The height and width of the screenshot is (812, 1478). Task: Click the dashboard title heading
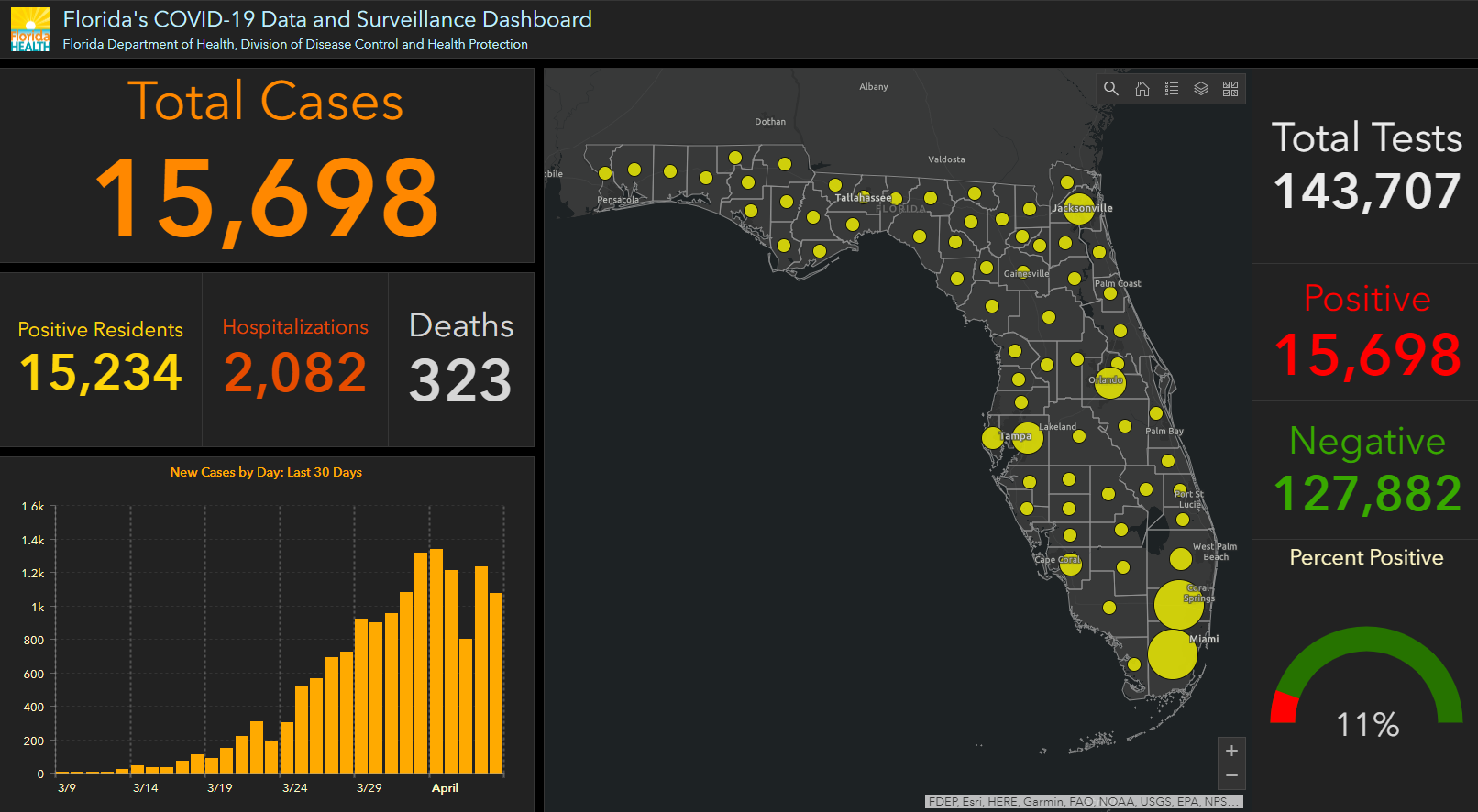(327, 19)
